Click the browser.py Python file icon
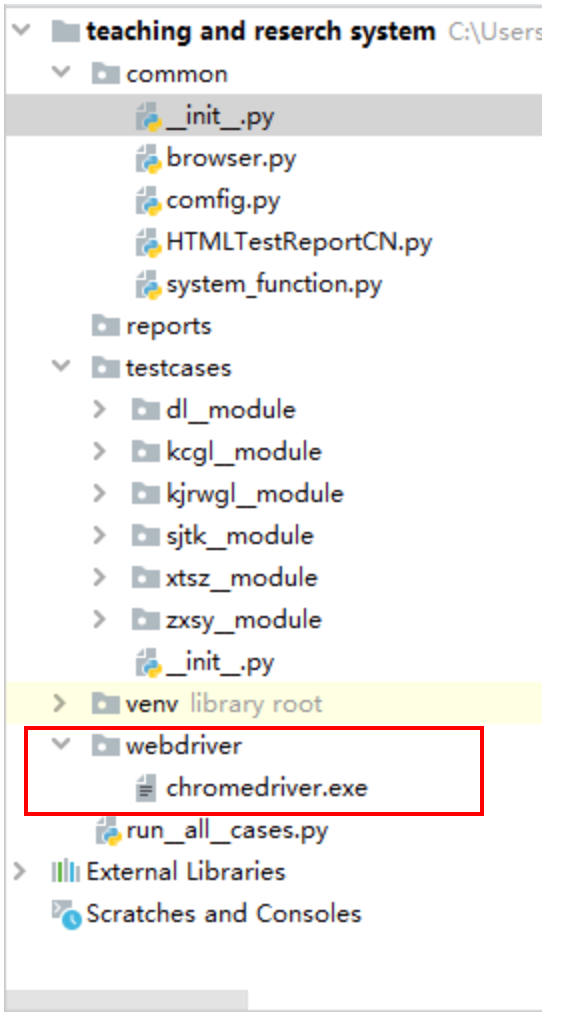 click(x=148, y=160)
